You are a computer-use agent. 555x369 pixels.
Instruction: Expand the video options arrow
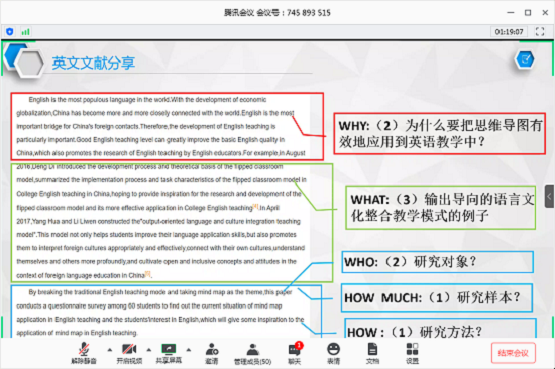149,350
